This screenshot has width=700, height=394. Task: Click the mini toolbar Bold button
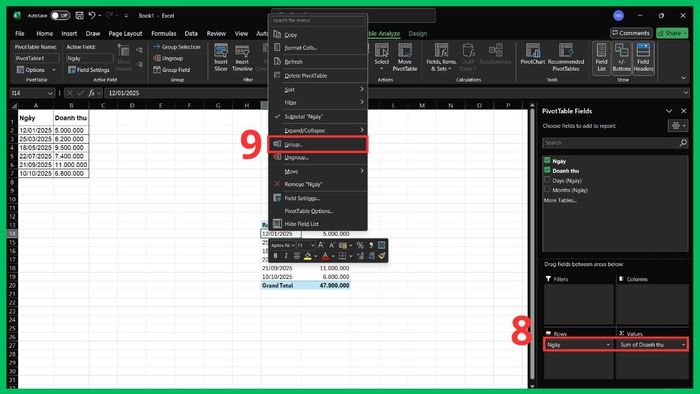coord(275,256)
